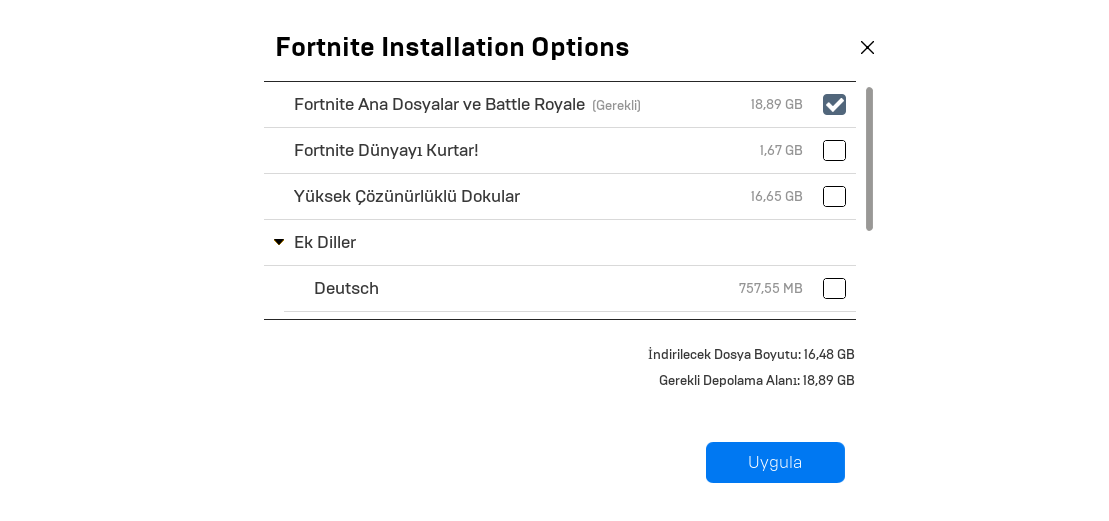Click the 757,55 MB size value
Screen dimensions: 1109x521
click(x=770, y=289)
